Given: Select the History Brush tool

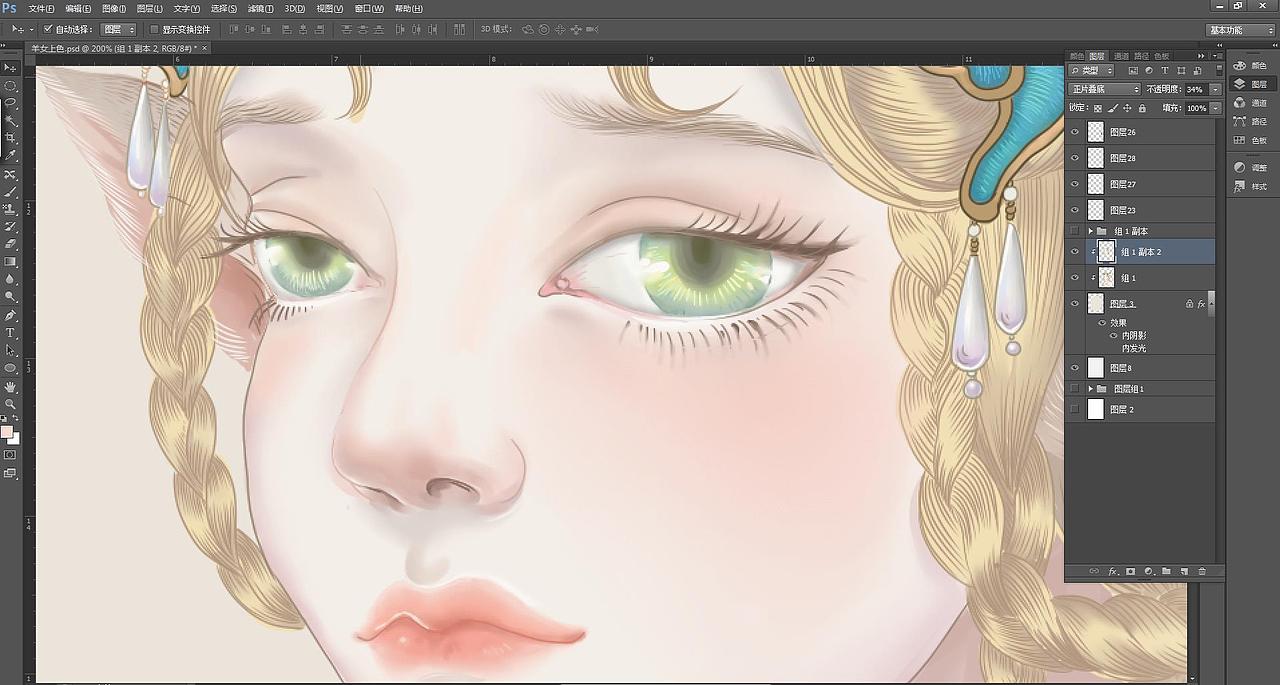Looking at the screenshot, I should coord(10,225).
